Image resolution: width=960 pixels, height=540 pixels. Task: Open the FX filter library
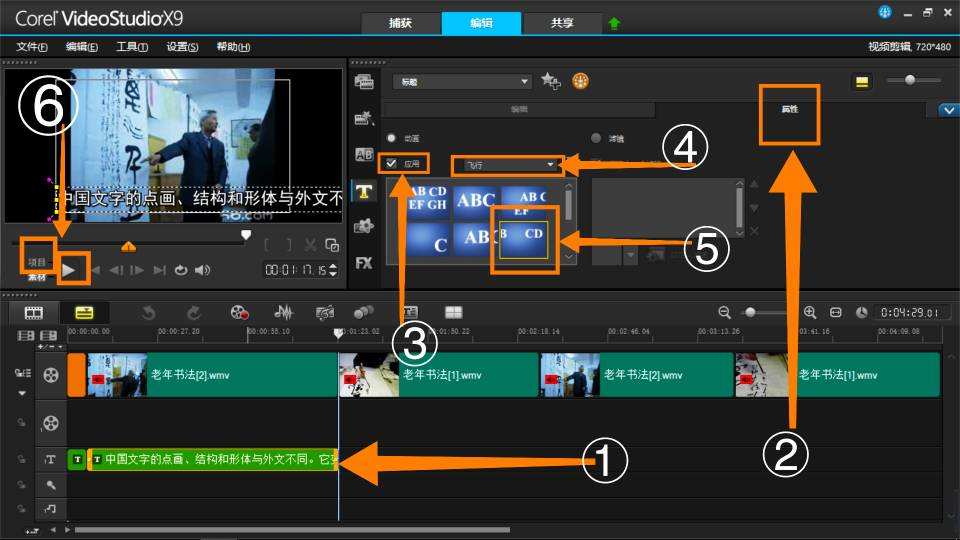364,263
